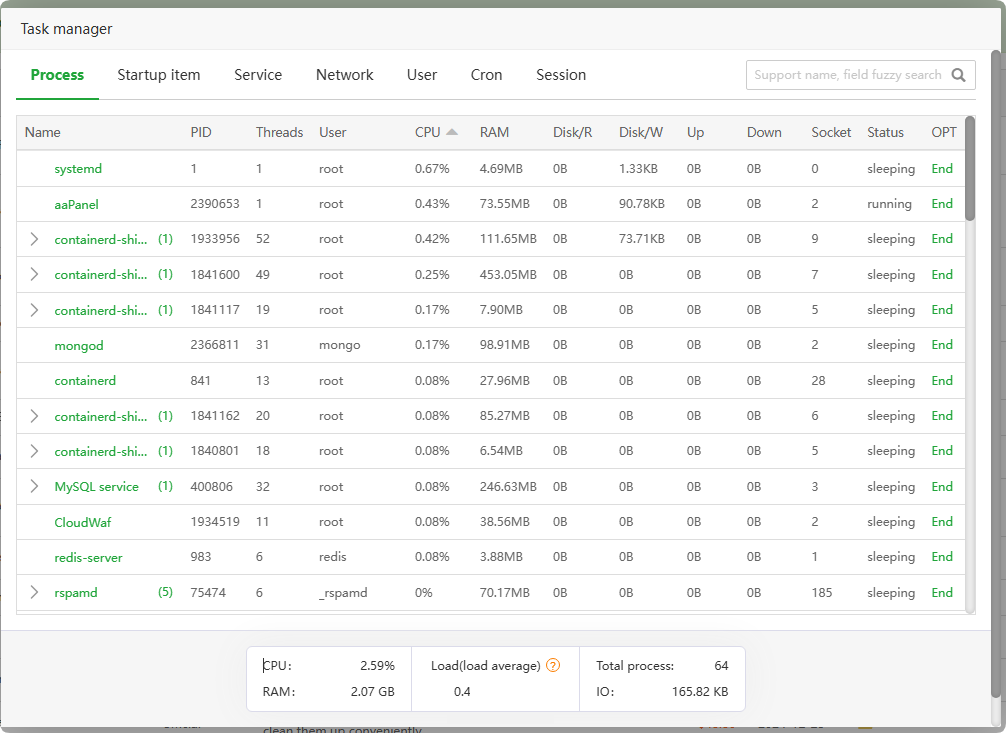Click the CPU column sort arrow
This screenshot has height=733, width=1006.
[452, 132]
